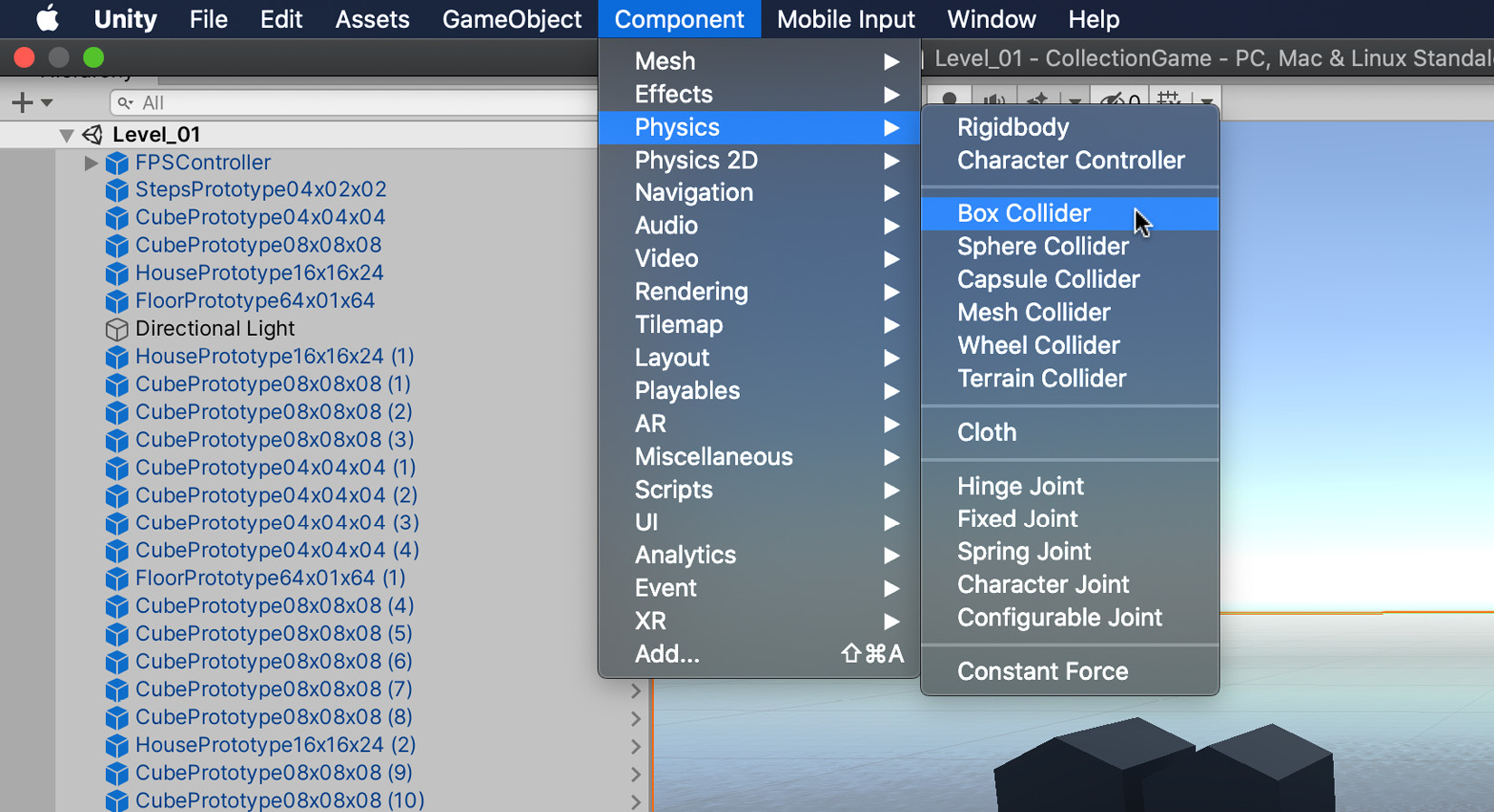The image size is (1494, 812).
Task: Expand the Tilemap submenu arrow
Action: (x=892, y=325)
